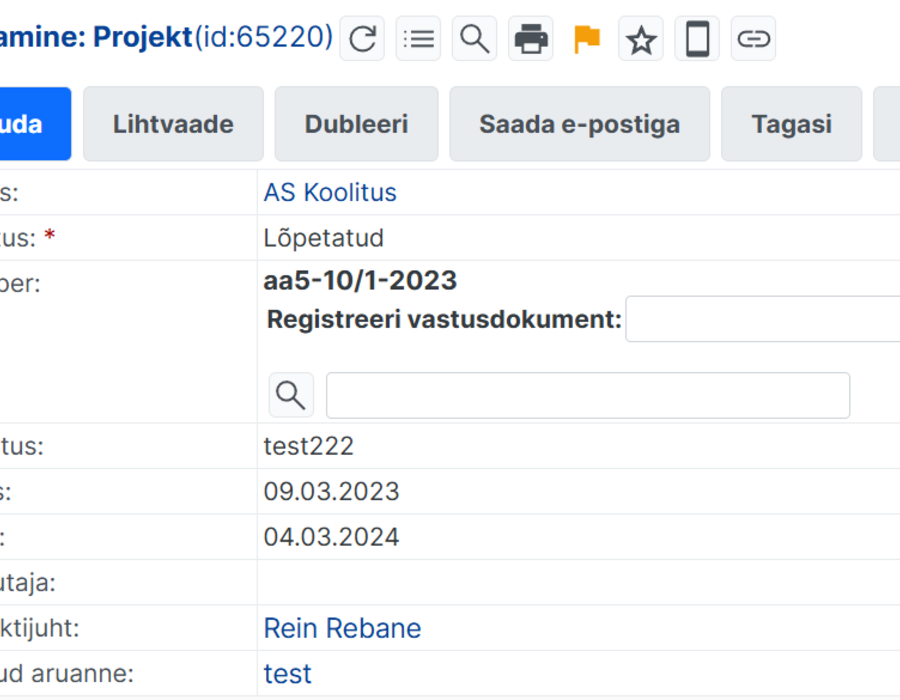
Task: Switch to Lihtvaade
Action: 173,124
